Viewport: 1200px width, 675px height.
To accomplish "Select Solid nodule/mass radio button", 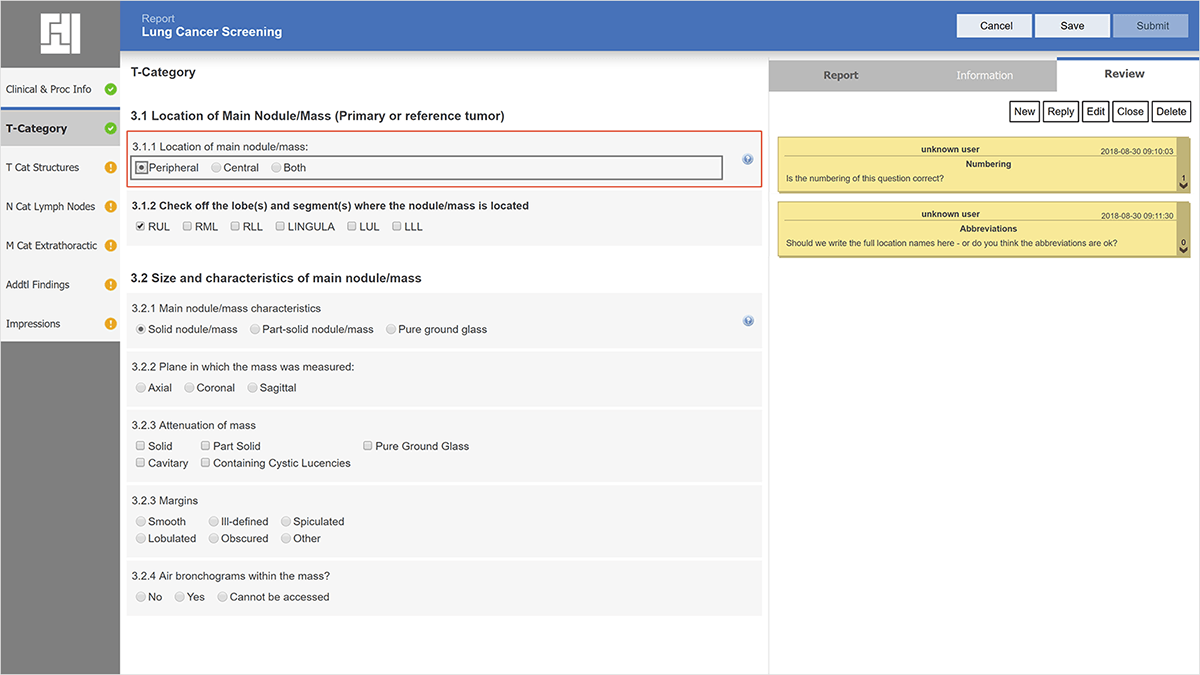I will pos(141,329).
